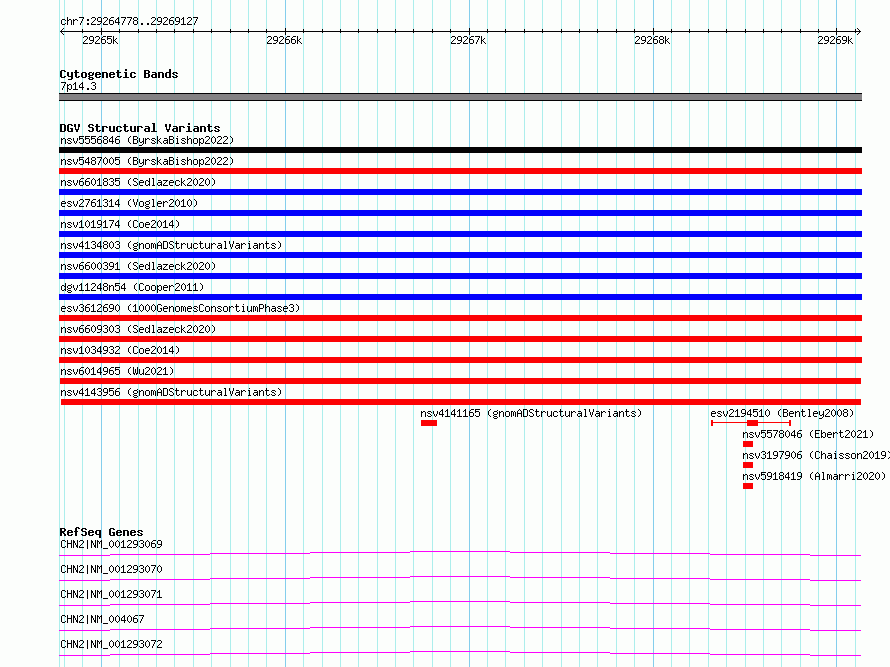Image resolution: width=890 pixels, height=667 pixels.
Task: Click the red nsv4143956 variant bar
Action: tap(461, 402)
